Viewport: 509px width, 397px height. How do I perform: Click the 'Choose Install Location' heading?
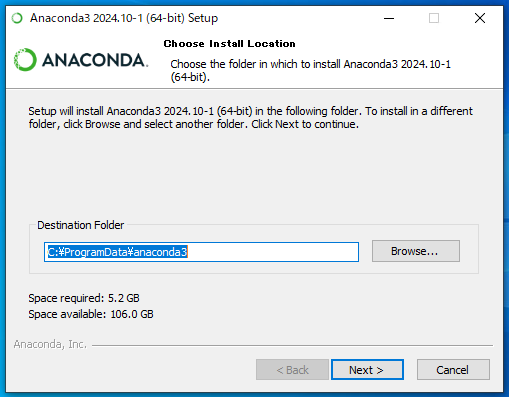pyautogui.click(x=229, y=44)
